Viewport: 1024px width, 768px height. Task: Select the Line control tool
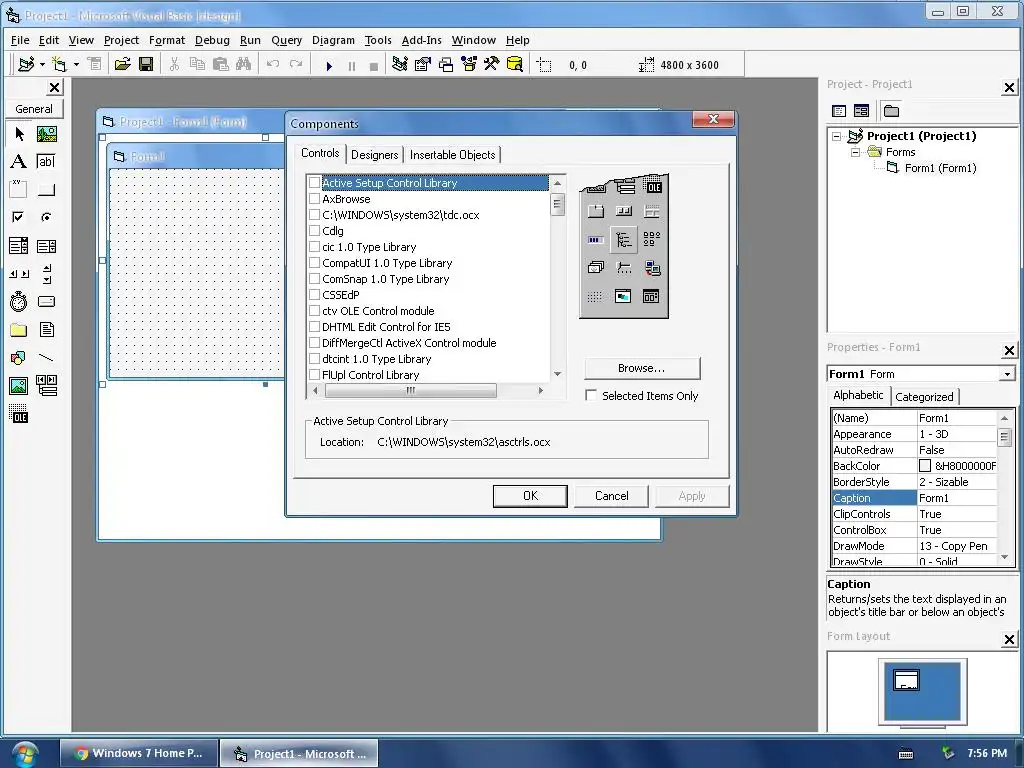(x=46, y=358)
